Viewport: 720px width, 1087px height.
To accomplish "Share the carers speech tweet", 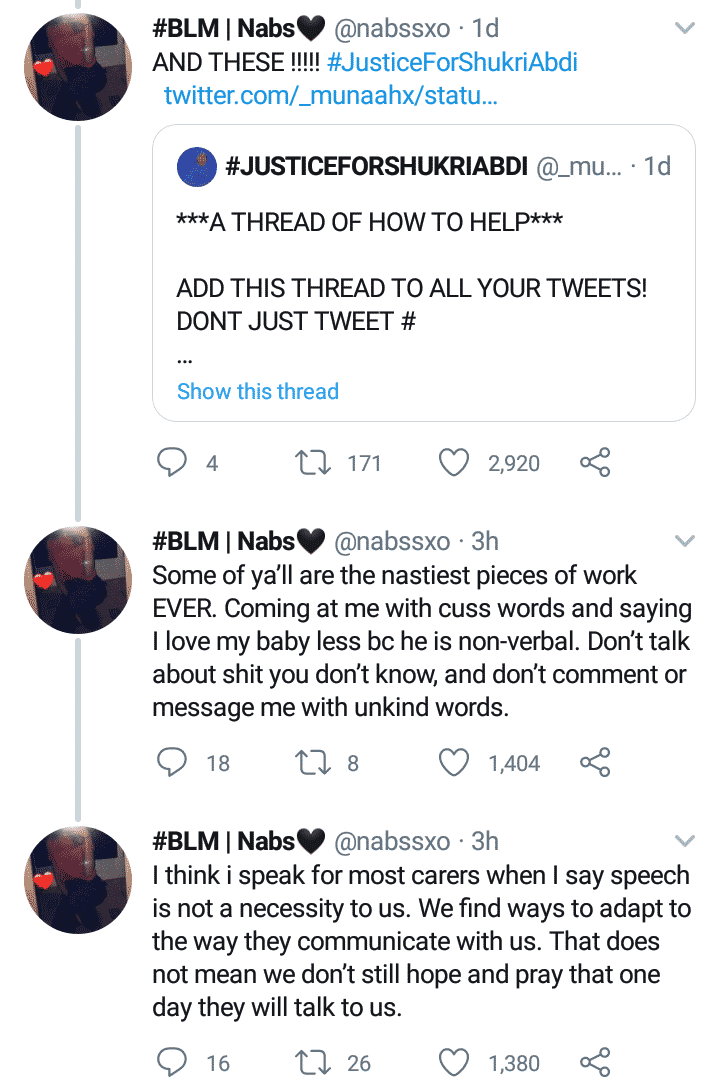I will click(595, 1063).
